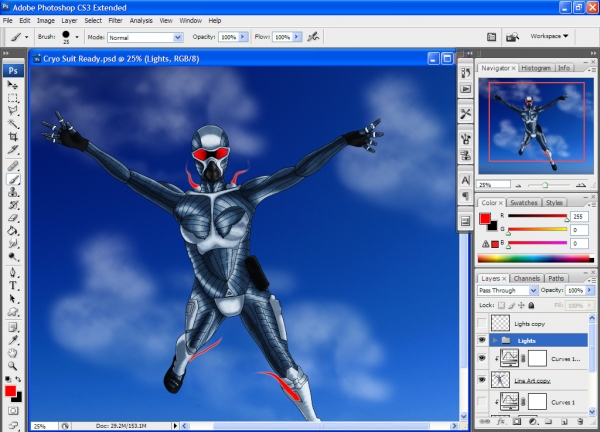
Task: Swap foreground and background colors icon
Action: click(x=18, y=379)
